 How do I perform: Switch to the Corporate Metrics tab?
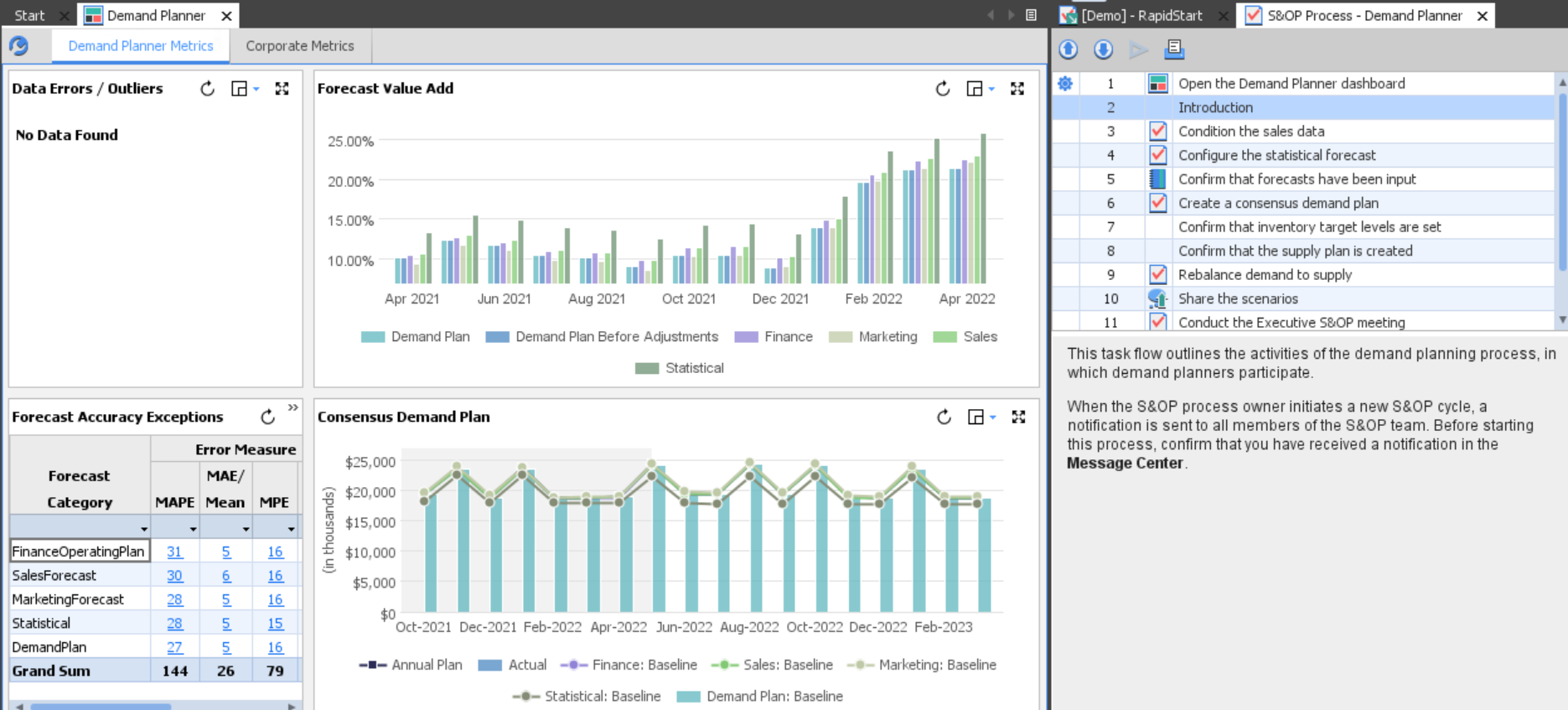[300, 46]
